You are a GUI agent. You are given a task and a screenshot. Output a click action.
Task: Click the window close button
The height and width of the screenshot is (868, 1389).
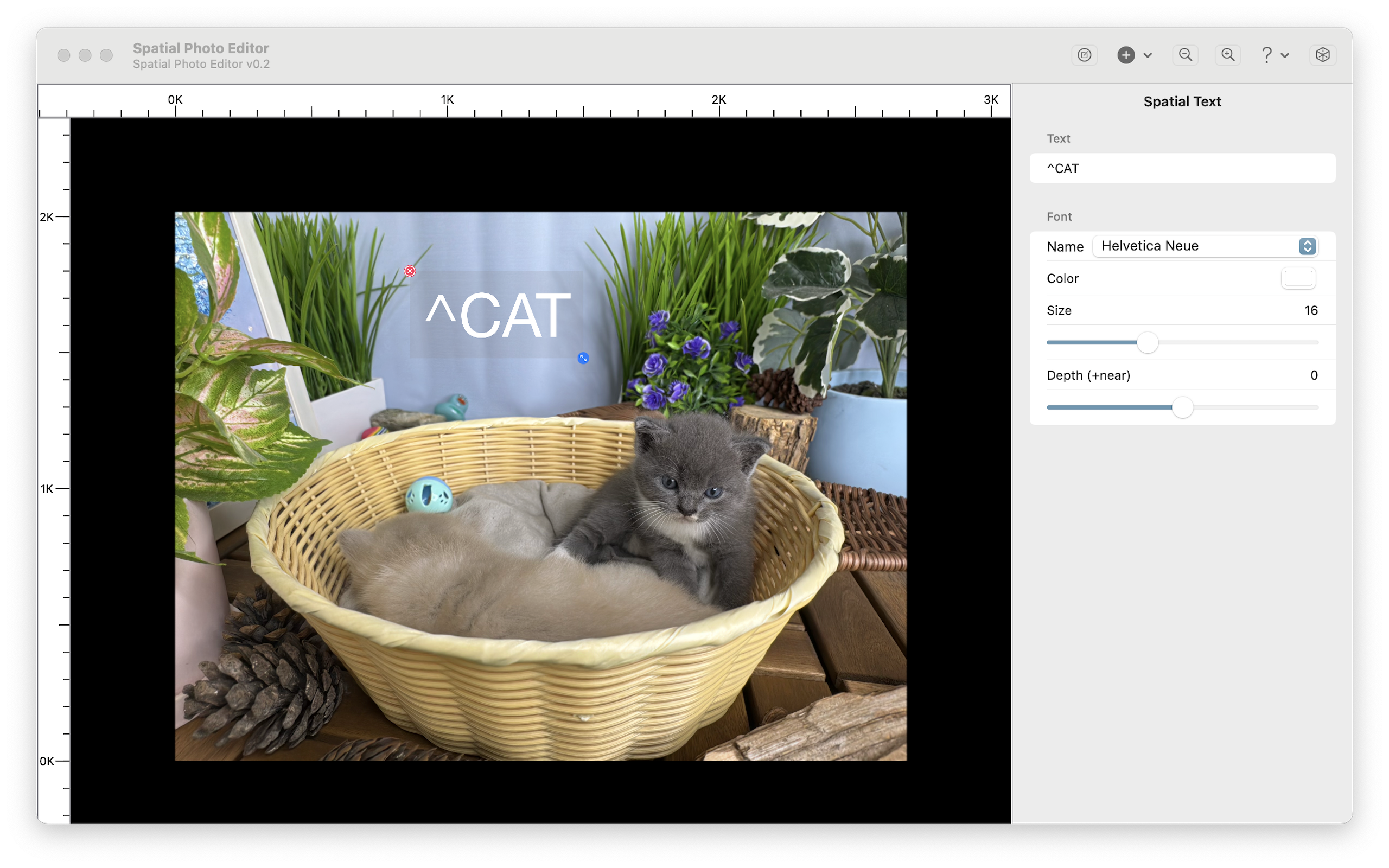(63, 55)
